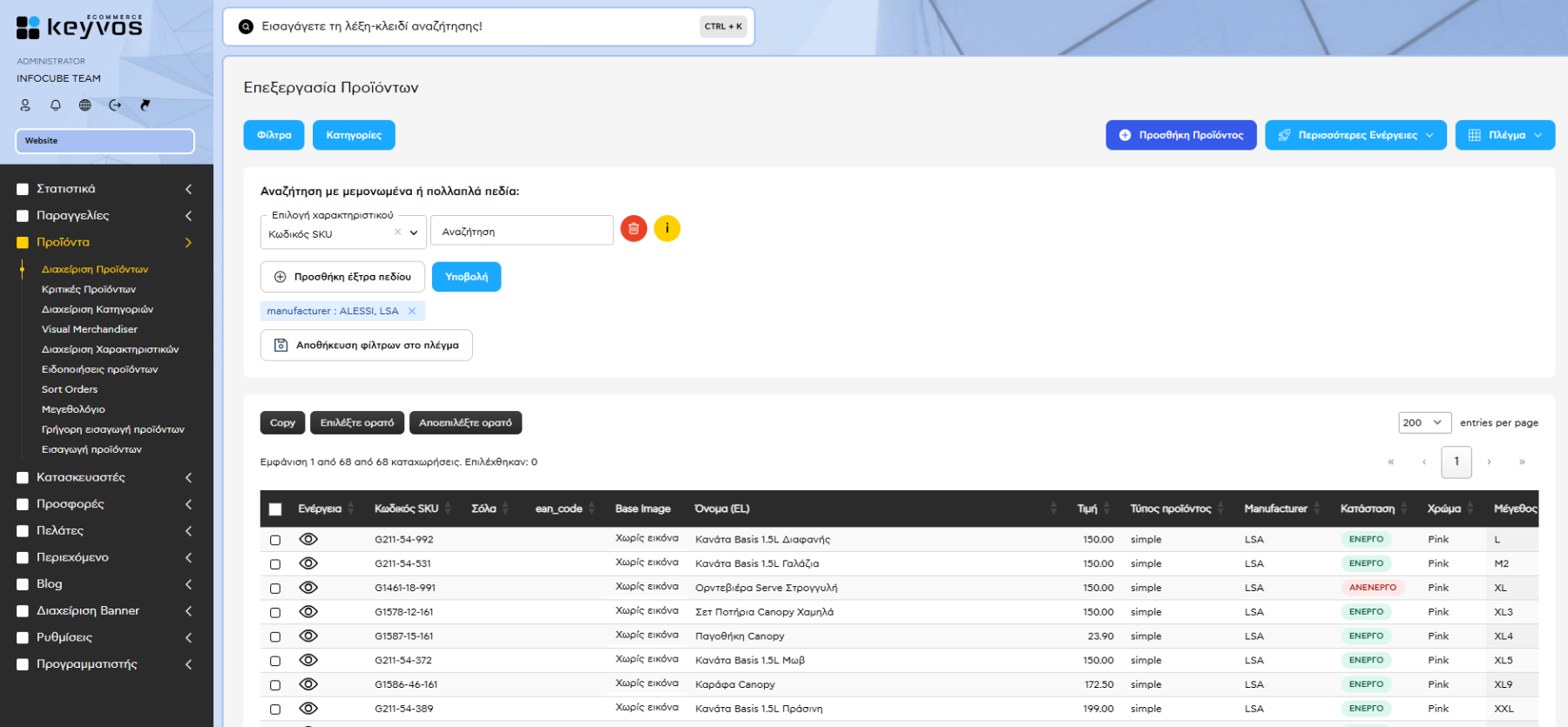This screenshot has width=1568, height=727.
Task: Open the 200 entries per page dropdown
Action: click(x=1424, y=422)
